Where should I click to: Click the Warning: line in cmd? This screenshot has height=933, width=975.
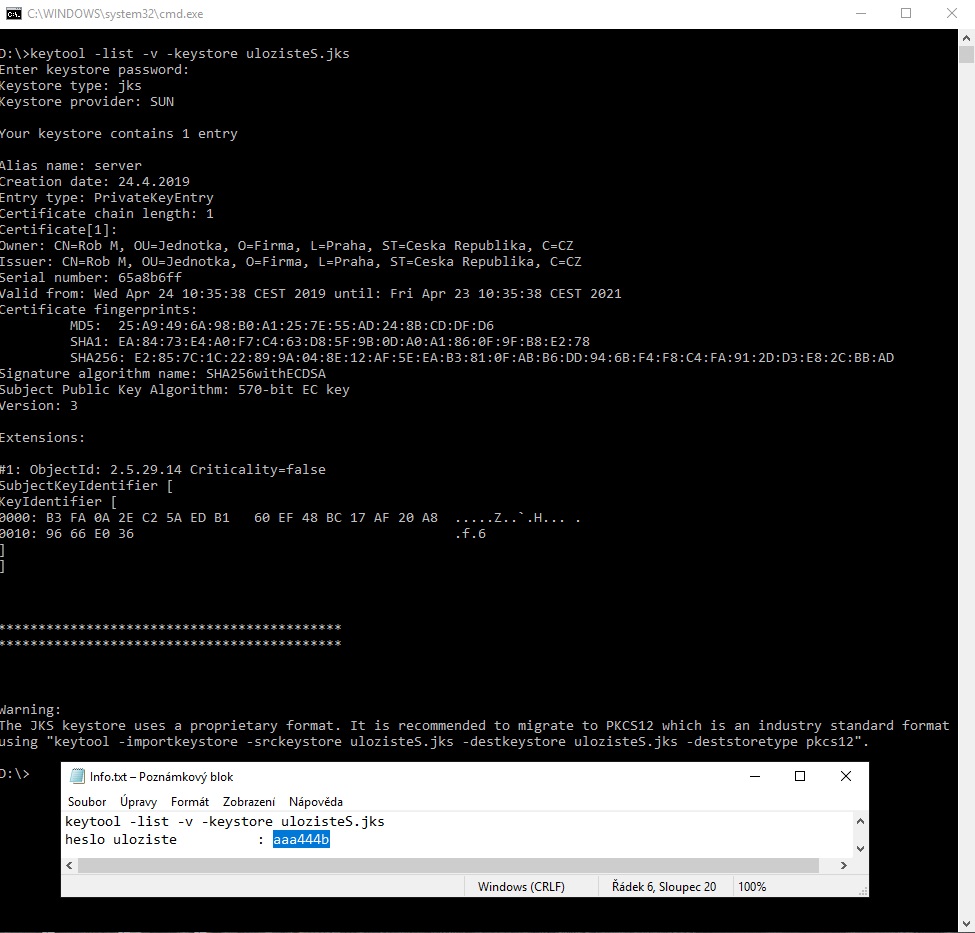30,710
